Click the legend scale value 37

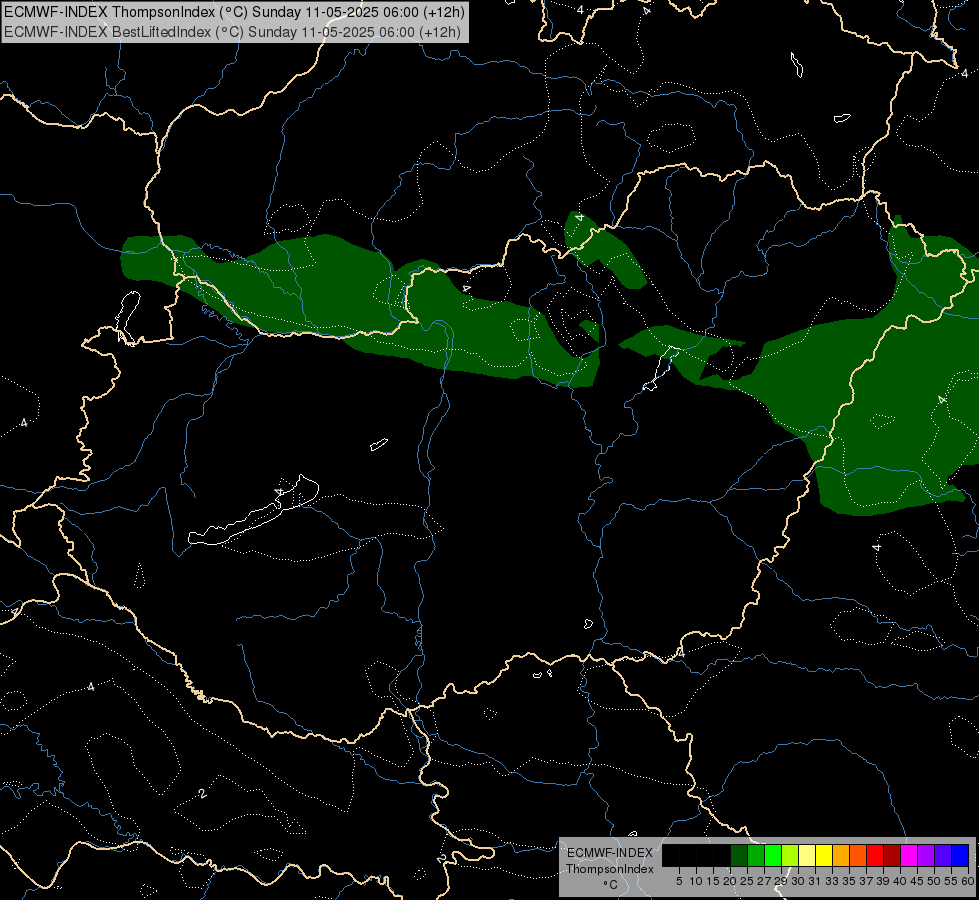click(x=866, y=881)
